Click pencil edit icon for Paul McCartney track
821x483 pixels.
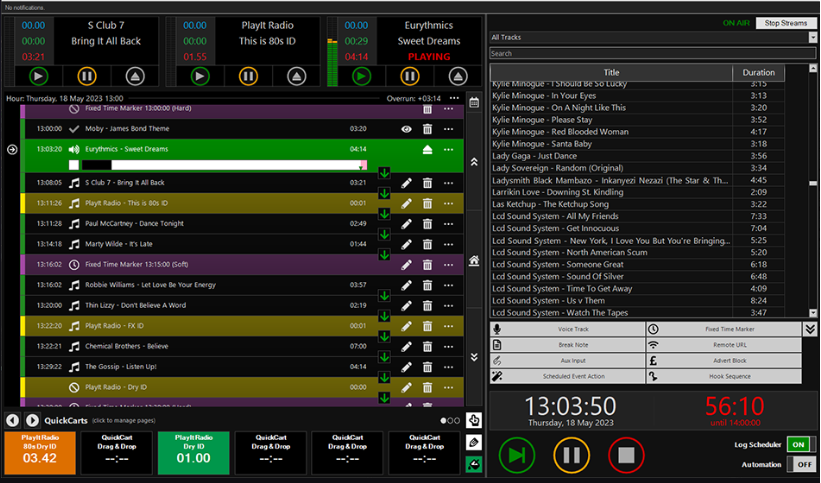point(406,224)
